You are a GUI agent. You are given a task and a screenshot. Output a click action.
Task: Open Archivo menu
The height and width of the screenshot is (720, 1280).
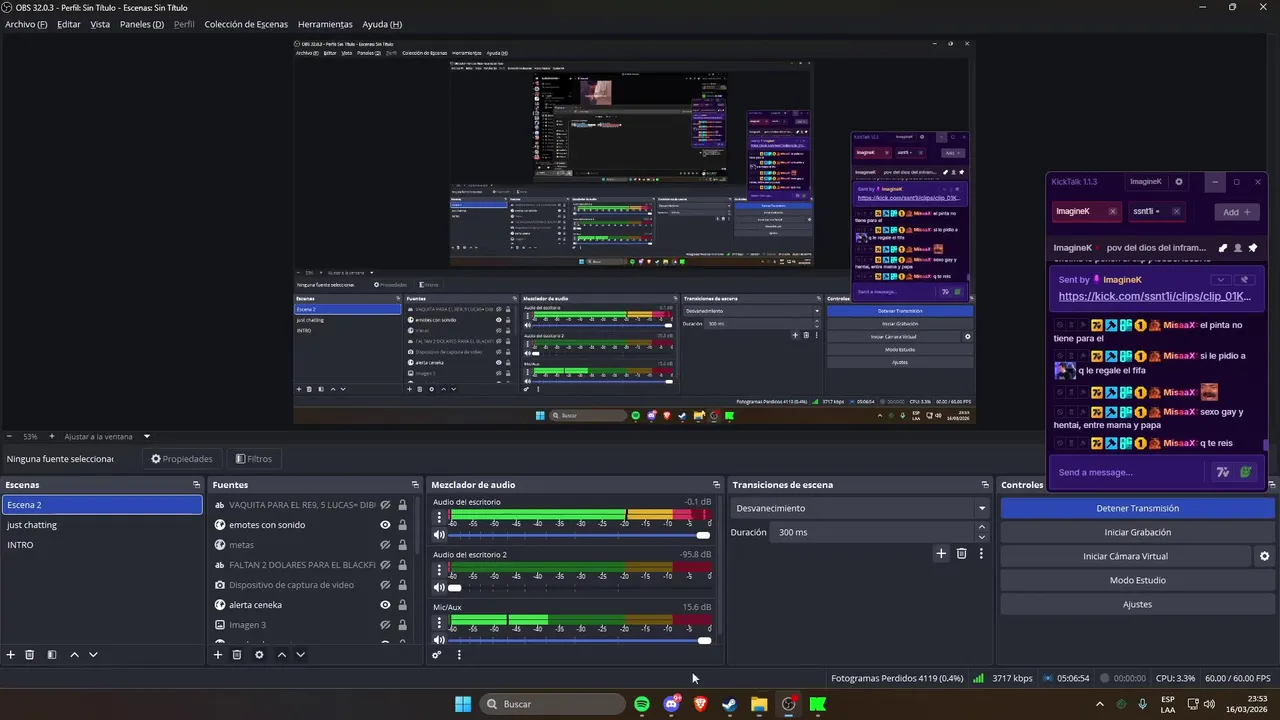coord(26,24)
